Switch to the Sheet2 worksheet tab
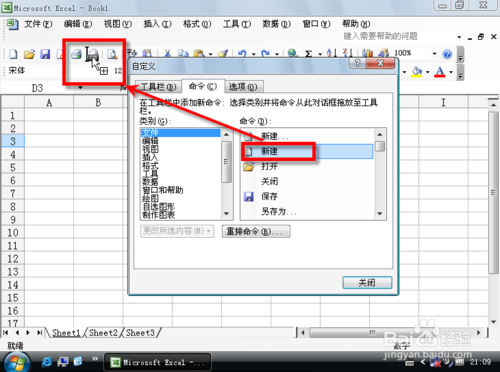Image resolution: width=500 pixels, height=372 pixels. [103, 333]
